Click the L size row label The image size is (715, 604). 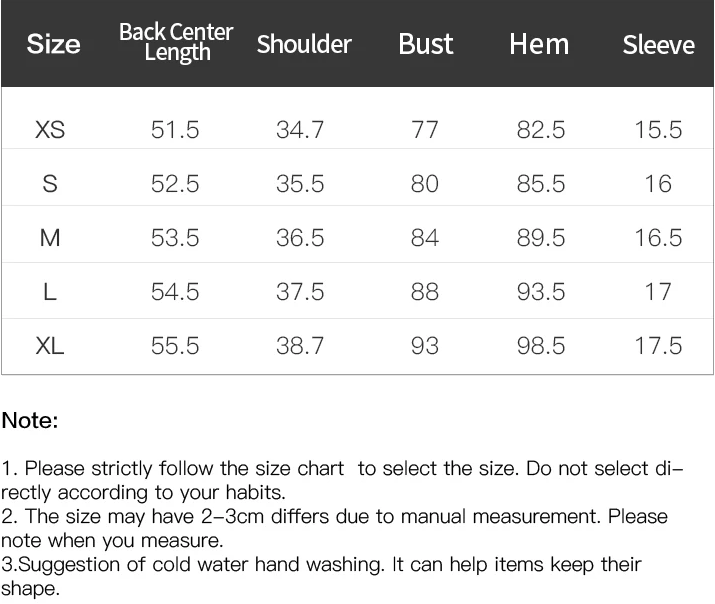(x=50, y=292)
